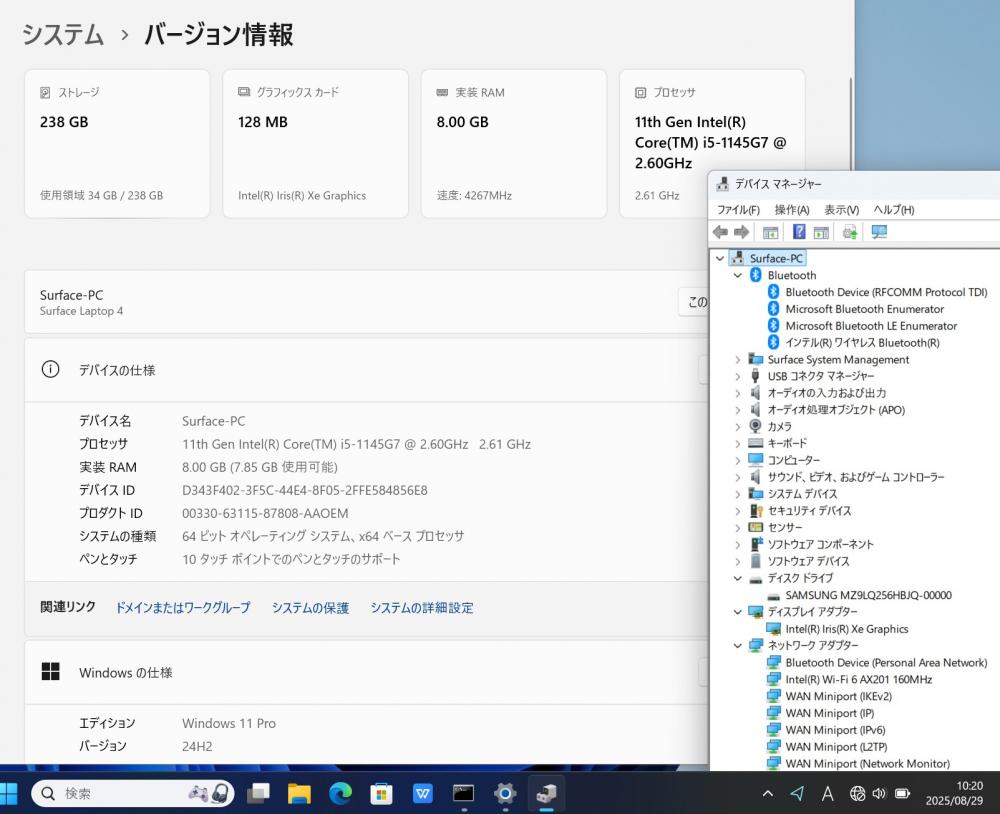Click the add drivers icon with green arrow
This screenshot has width=1000, height=814.
(850, 232)
